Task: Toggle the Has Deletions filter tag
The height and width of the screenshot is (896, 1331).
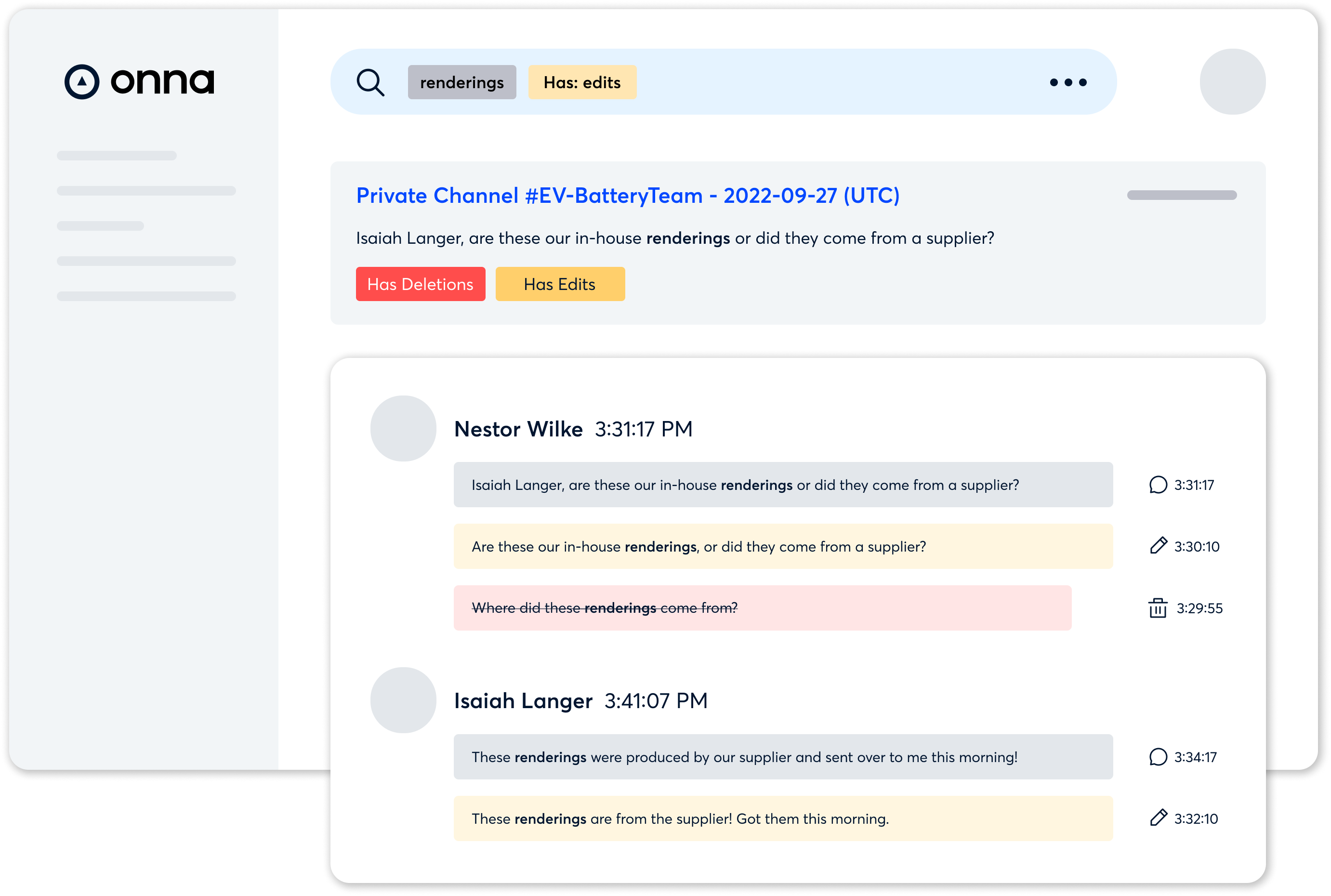Action: click(x=420, y=284)
